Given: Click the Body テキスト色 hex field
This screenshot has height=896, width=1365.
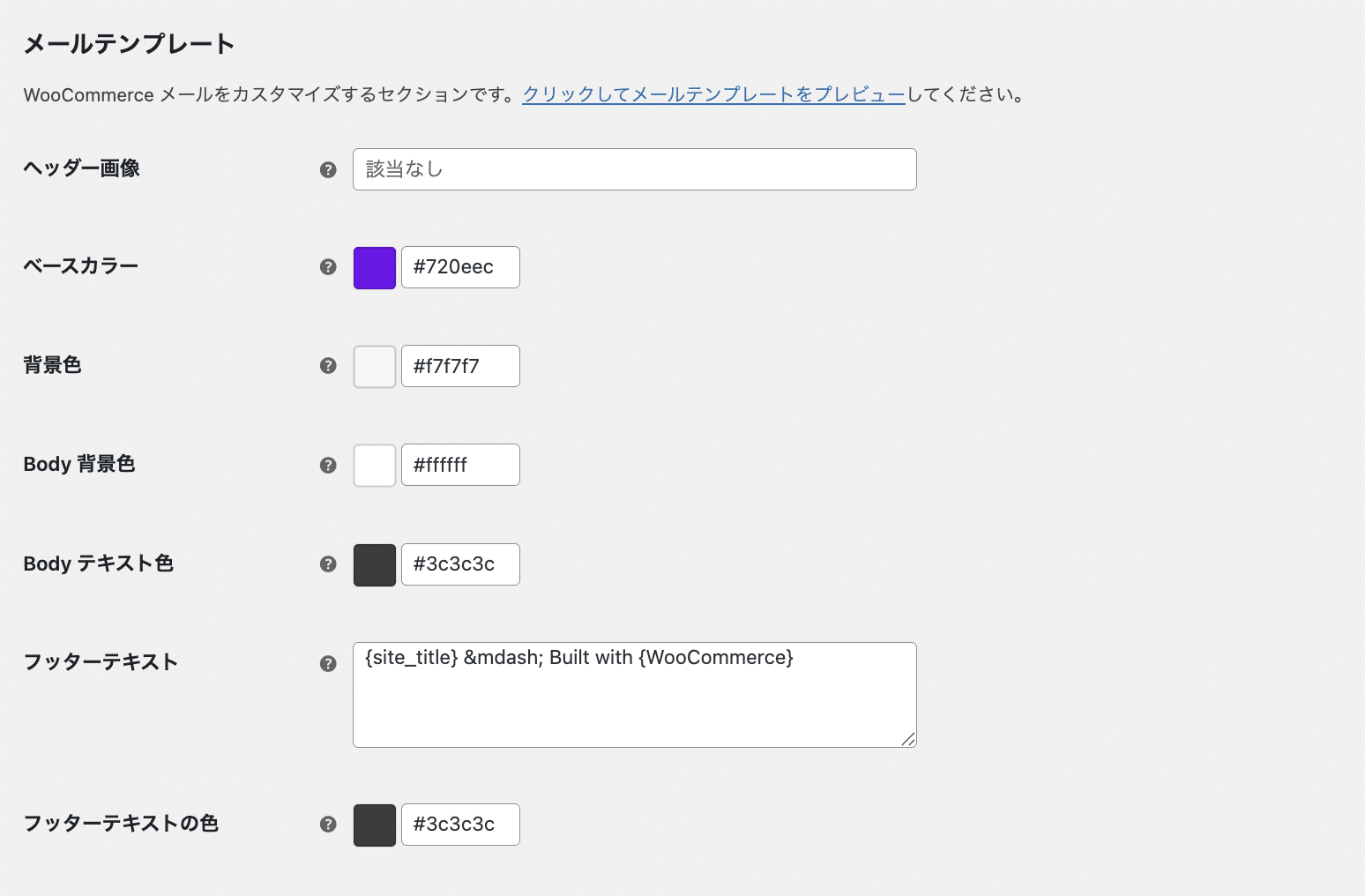Looking at the screenshot, I should tap(460, 564).
